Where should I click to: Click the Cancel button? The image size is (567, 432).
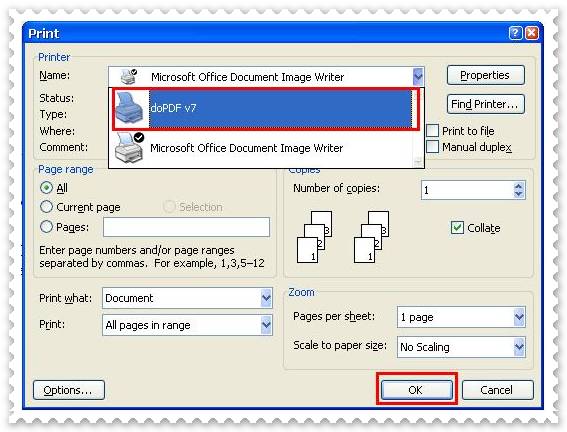click(x=497, y=390)
